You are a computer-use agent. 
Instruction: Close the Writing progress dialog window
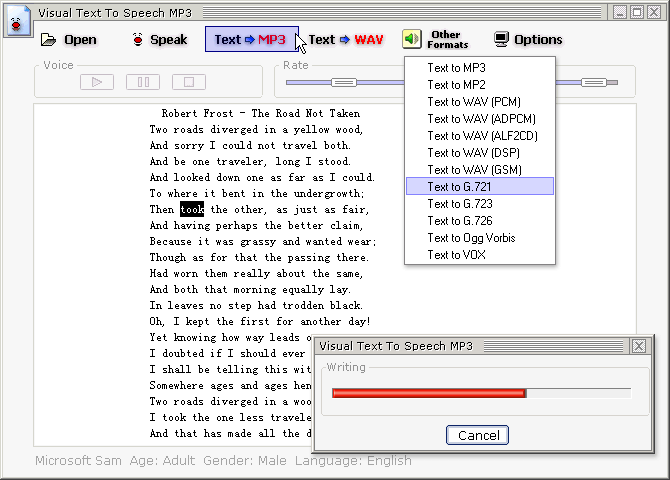[x=639, y=346]
